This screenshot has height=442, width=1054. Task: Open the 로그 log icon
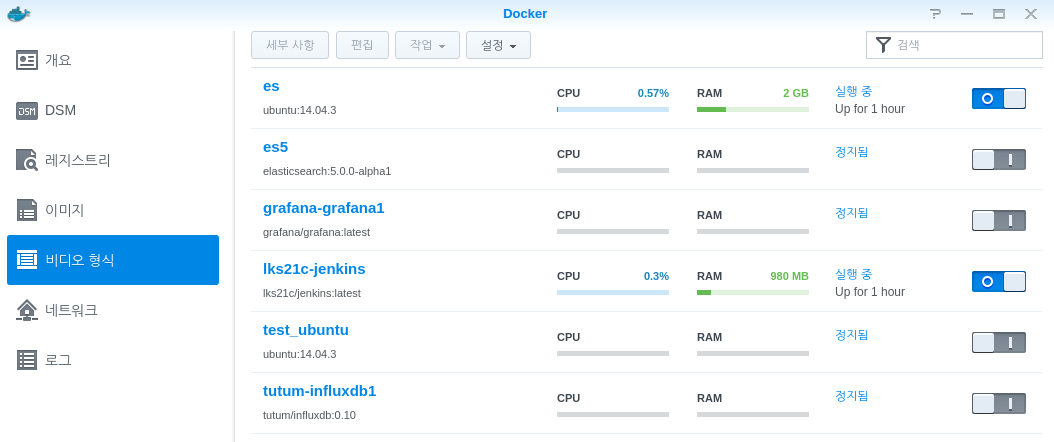coord(27,360)
